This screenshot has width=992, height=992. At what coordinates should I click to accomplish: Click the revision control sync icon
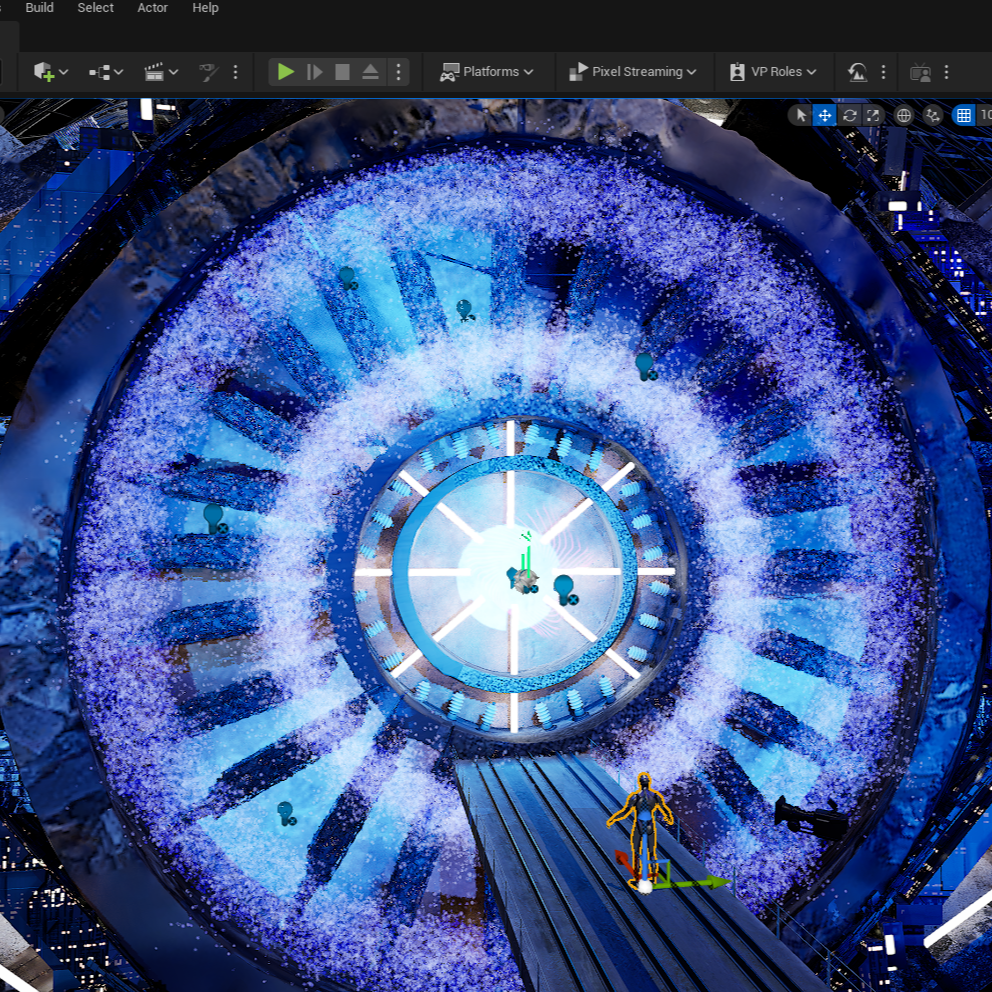pyautogui.click(x=858, y=71)
